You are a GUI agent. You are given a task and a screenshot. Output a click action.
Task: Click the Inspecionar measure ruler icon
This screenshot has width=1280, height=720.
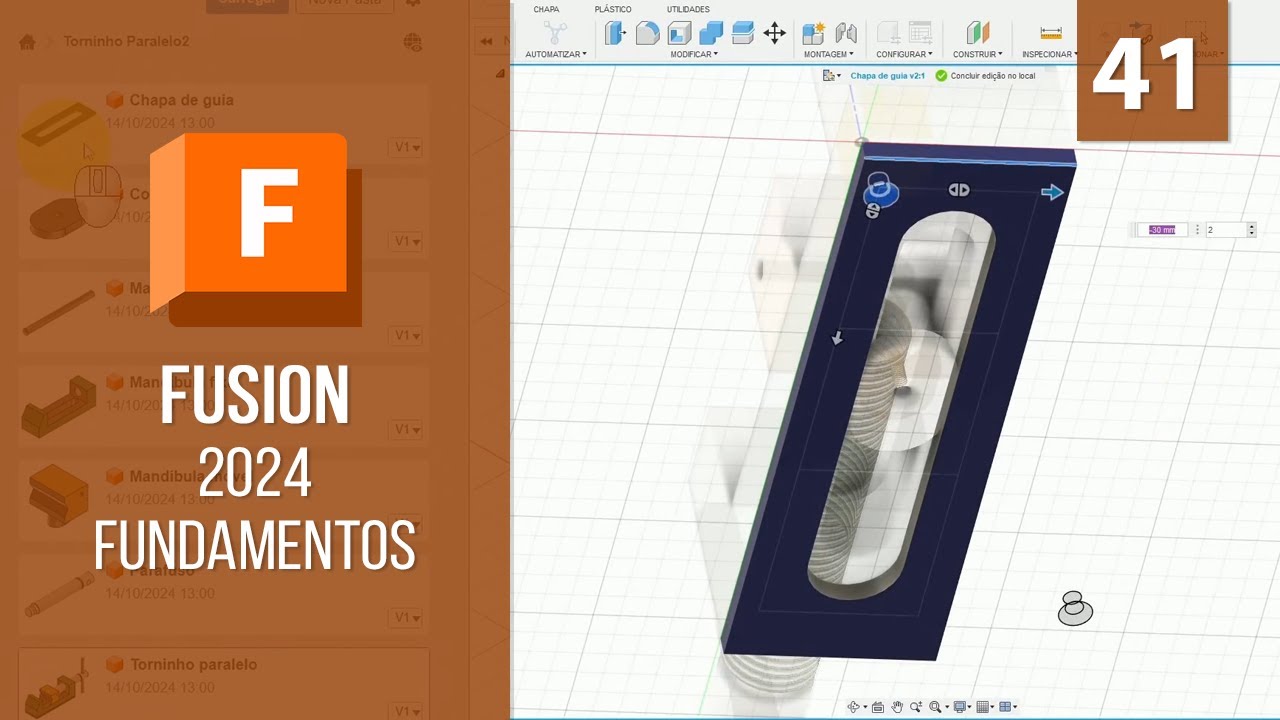1050,33
